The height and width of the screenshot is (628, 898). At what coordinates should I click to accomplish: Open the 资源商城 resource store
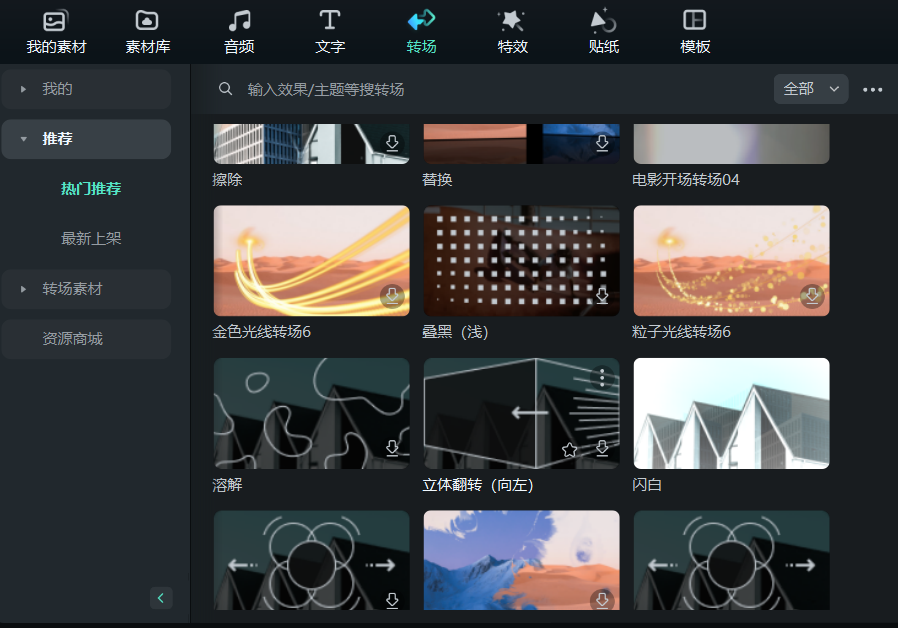pyautogui.click(x=85, y=339)
